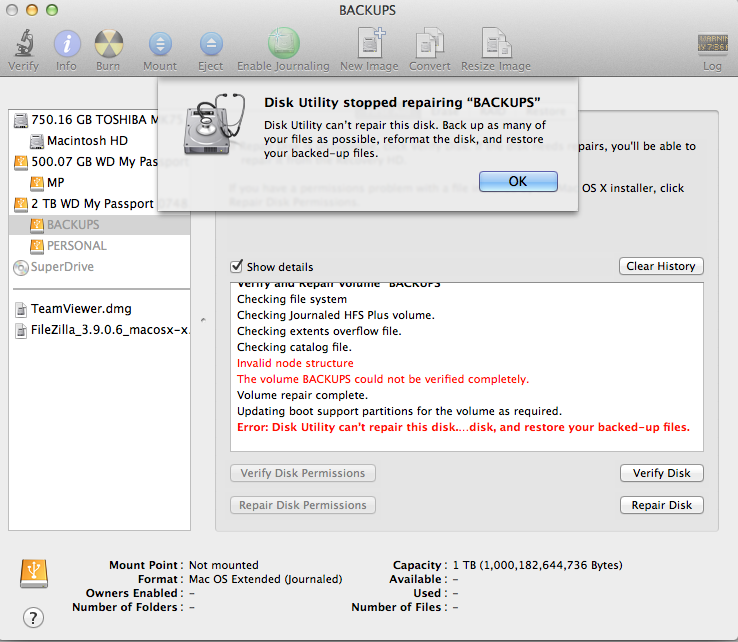Select the BACKUPS volume in sidebar
This screenshot has height=642, width=738.
click(99, 225)
